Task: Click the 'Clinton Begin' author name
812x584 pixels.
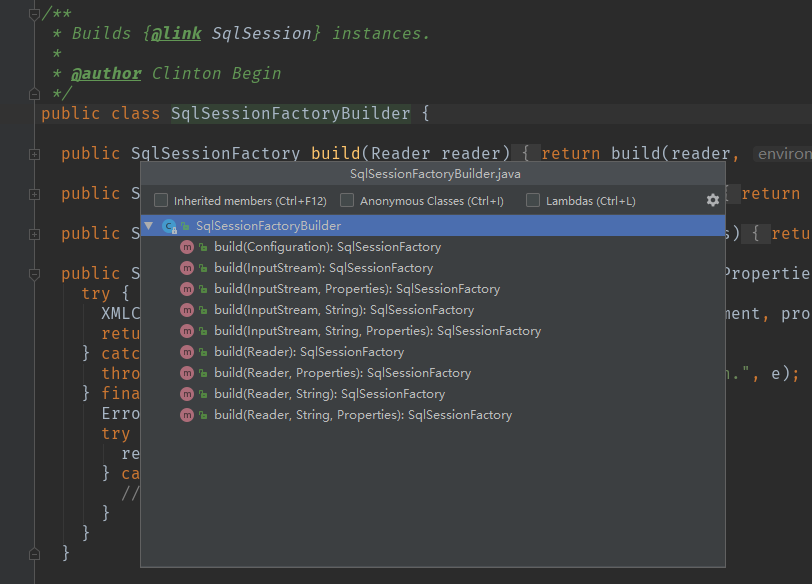Action: coord(216,74)
